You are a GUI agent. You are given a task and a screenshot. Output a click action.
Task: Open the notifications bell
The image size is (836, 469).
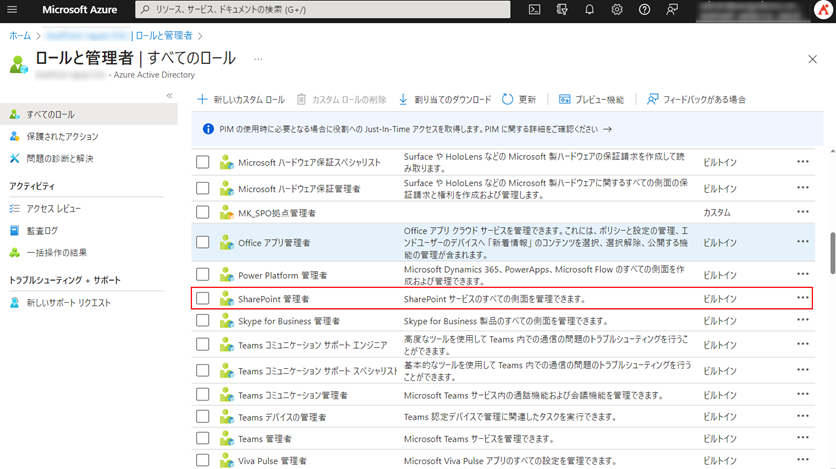[589, 10]
